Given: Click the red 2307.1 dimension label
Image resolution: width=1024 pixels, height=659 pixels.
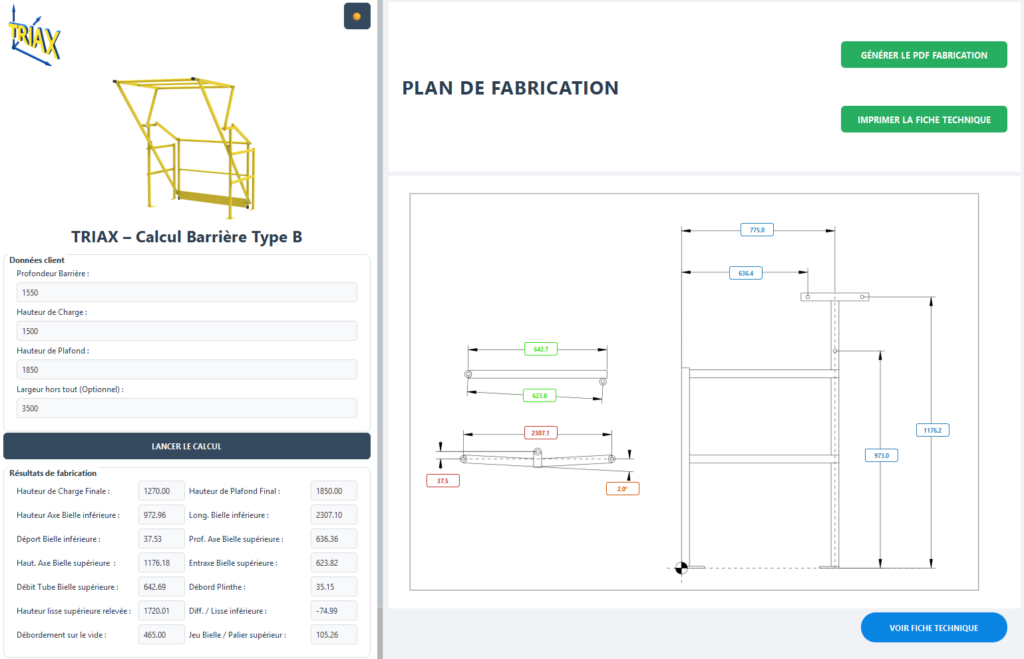Looking at the screenshot, I should (541, 433).
